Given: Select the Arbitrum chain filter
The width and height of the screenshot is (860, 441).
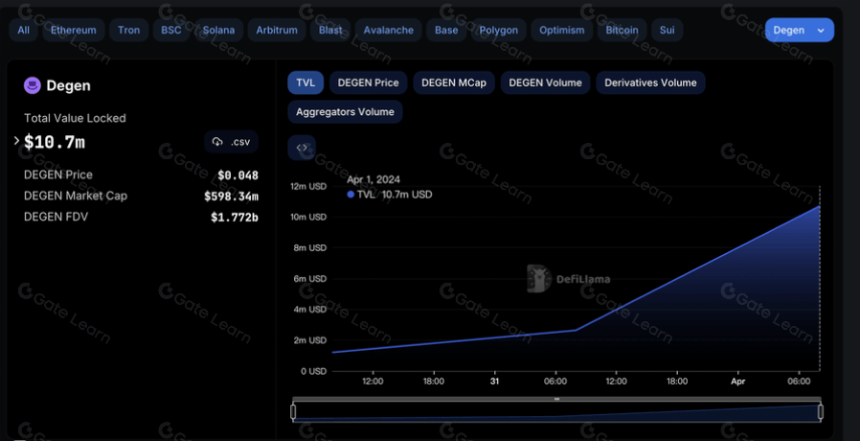Looking at the screenshot, I should click(277, 30).
